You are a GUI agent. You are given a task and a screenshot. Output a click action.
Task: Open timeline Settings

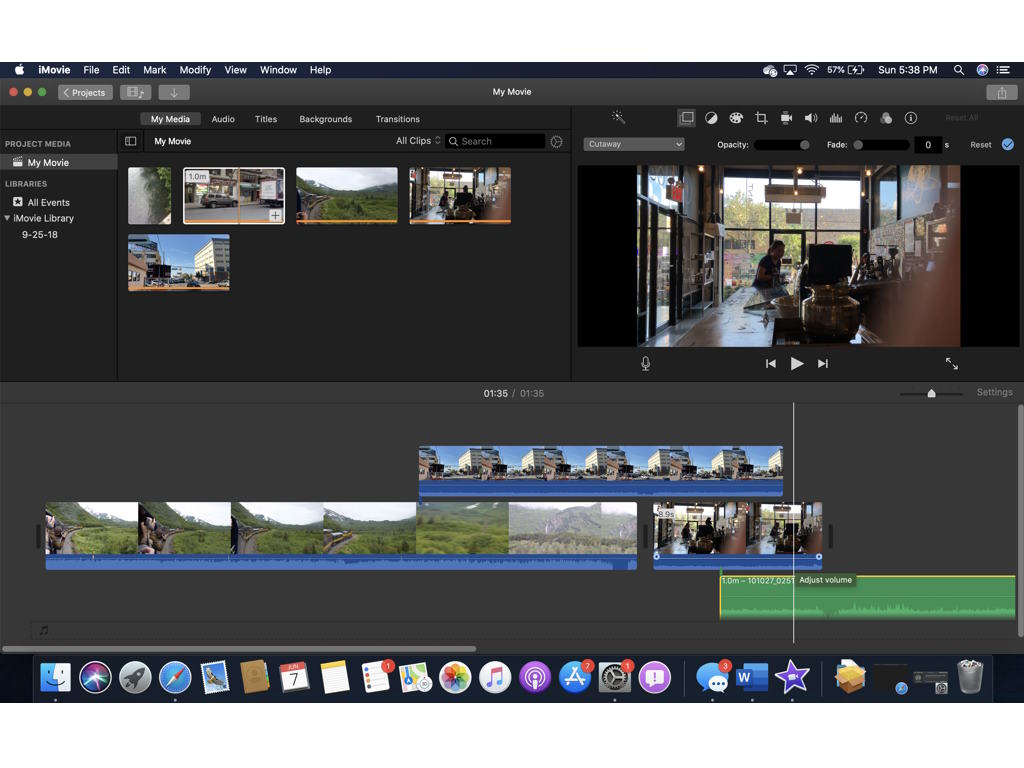994,392
